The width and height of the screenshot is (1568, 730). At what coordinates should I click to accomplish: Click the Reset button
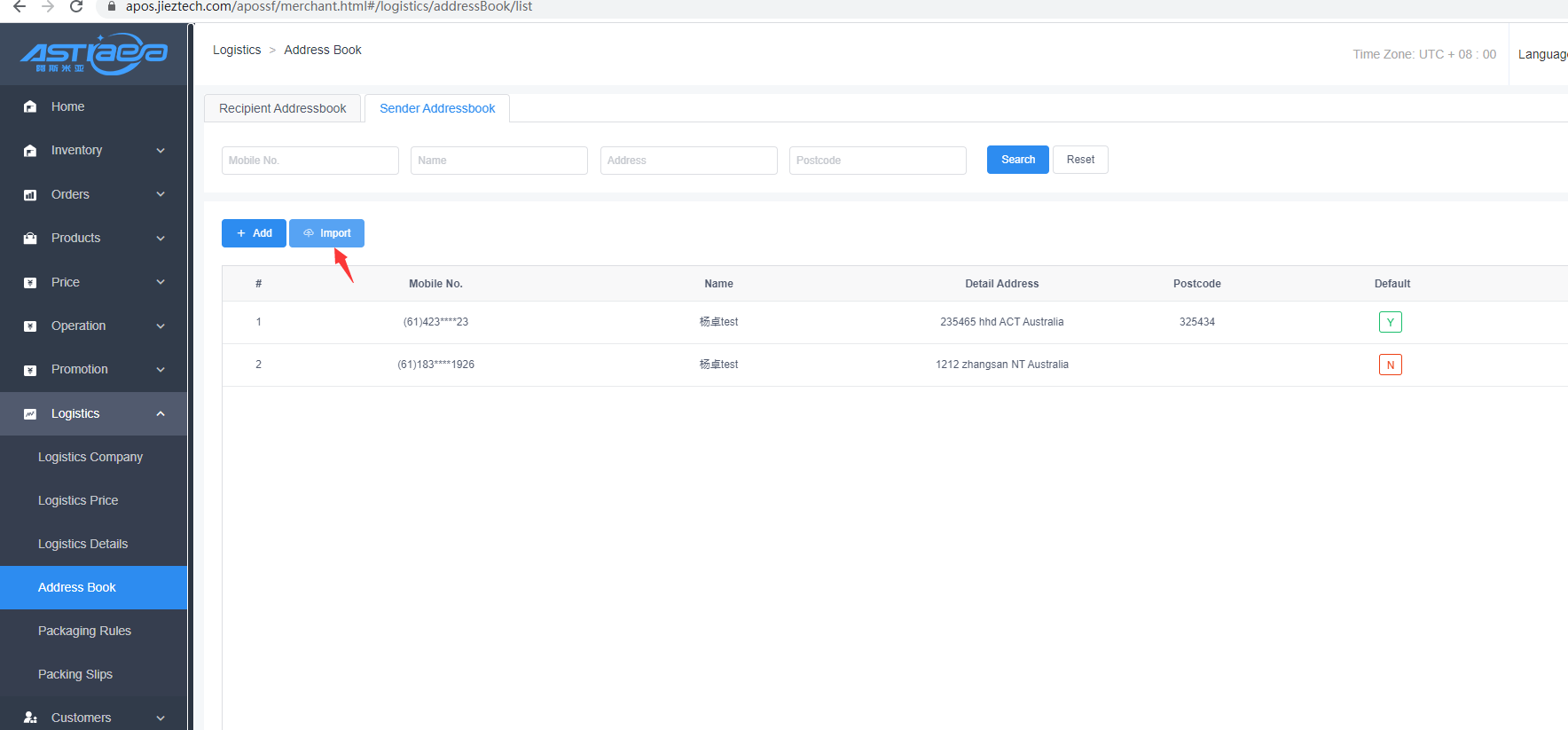point(1080,160)
